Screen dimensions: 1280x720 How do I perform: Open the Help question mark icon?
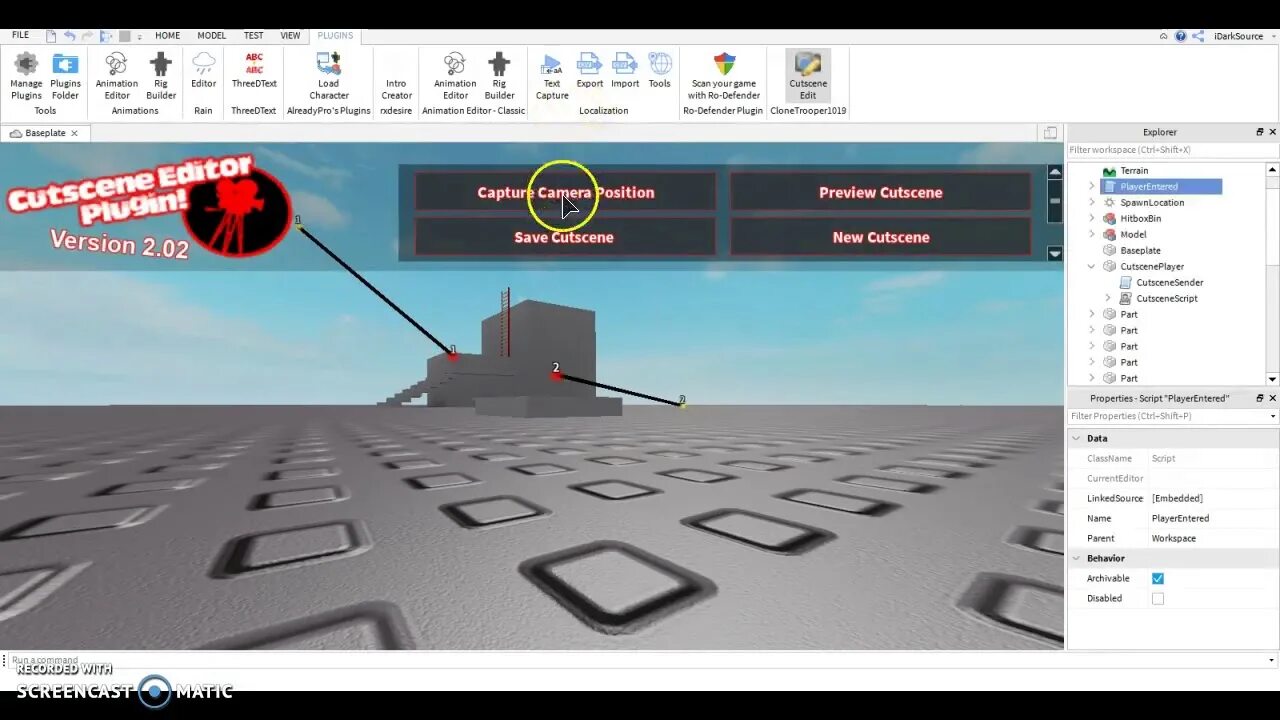tap(1181, 36)
